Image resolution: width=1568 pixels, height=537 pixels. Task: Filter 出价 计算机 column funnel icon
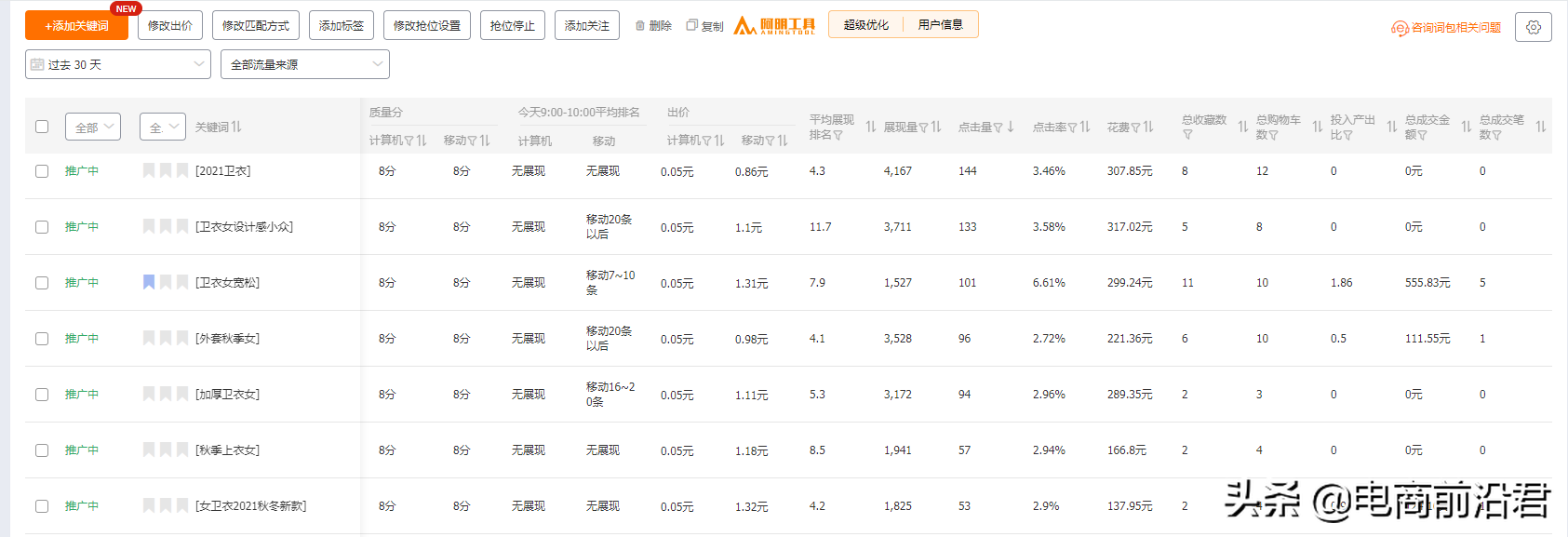(706, 141)
